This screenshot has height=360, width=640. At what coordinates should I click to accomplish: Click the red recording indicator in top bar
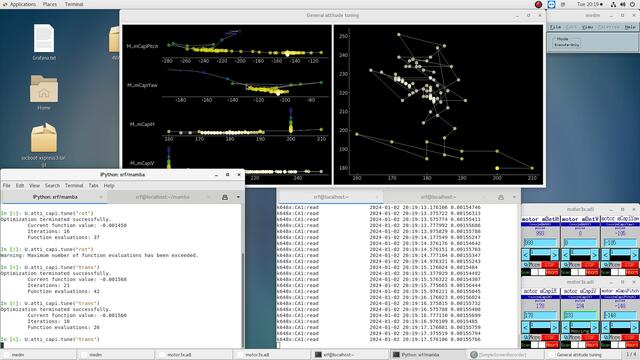[x=538, y=4]
